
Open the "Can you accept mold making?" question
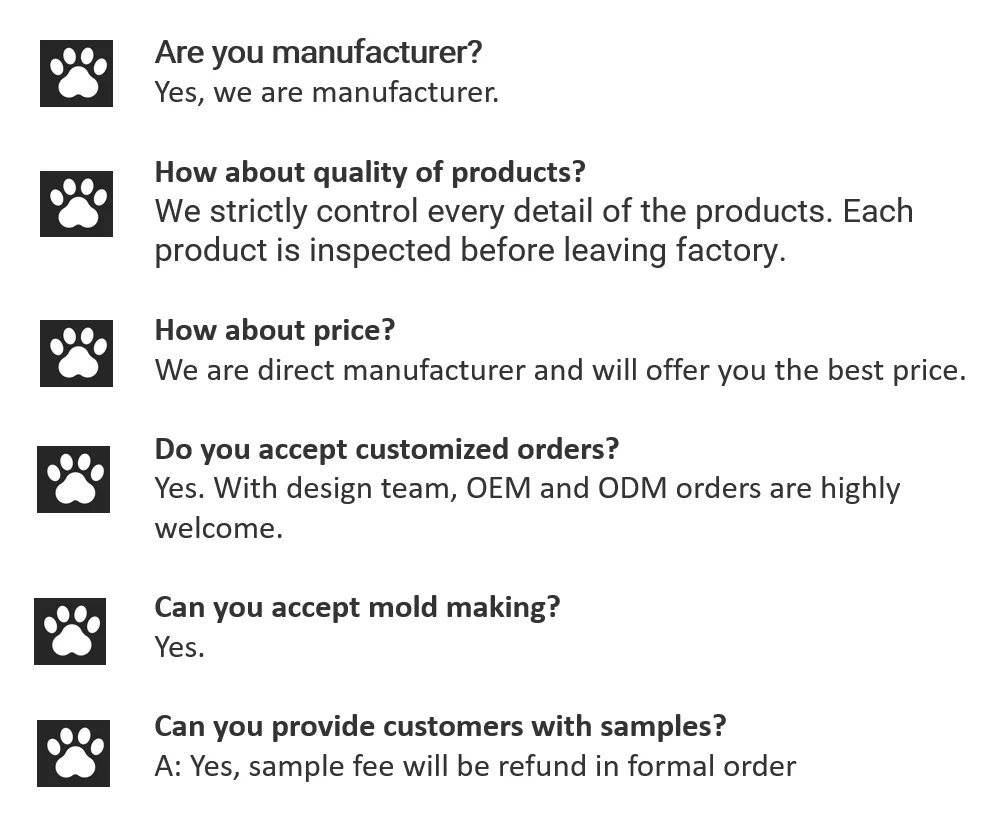point(357,607)
